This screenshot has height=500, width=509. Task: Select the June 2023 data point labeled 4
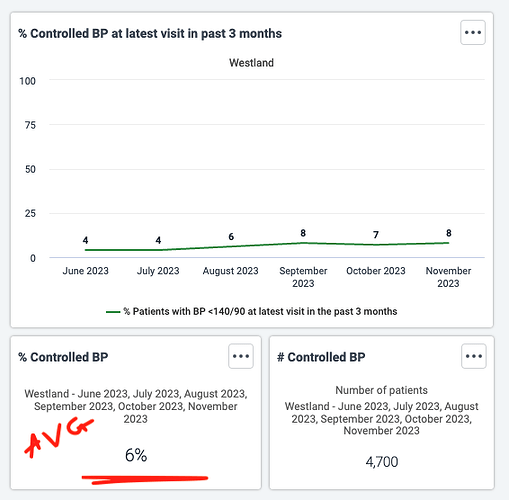click(86, 250)
